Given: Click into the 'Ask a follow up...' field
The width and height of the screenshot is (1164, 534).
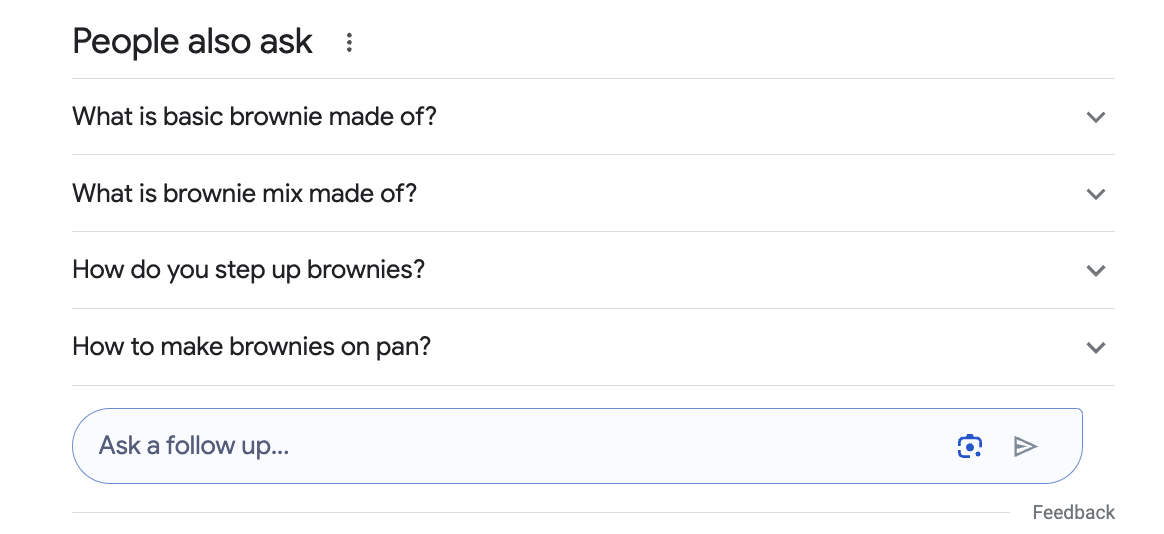Looking at the screenshot, I should click(x=520, y=446).
